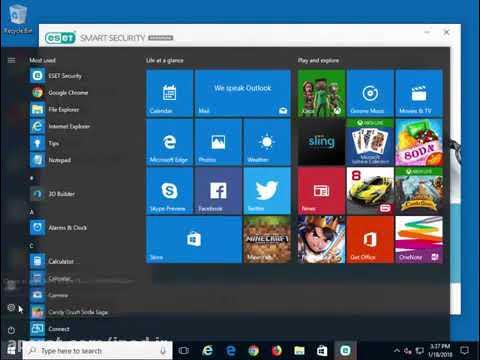
Task: Jump to letter C app group header
Action: point(32,246)
